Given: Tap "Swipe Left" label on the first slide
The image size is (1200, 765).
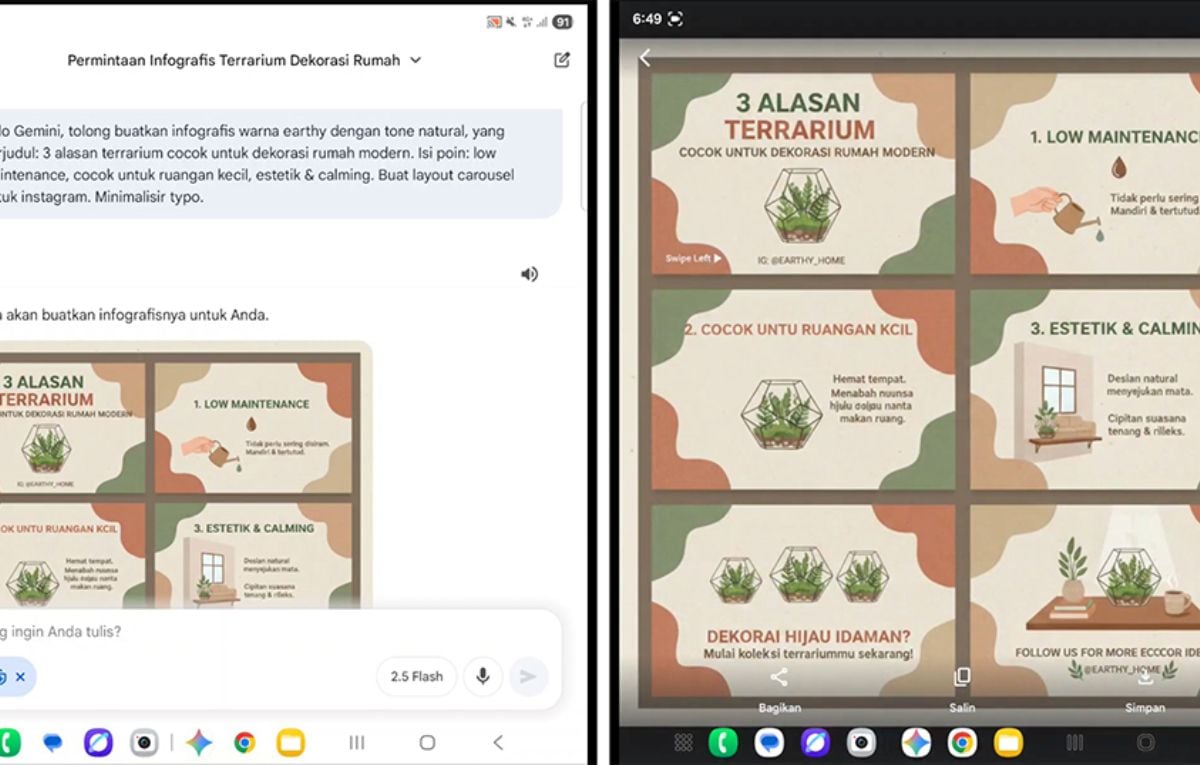Looking at the screenshot, I should [x=693, y=259].
